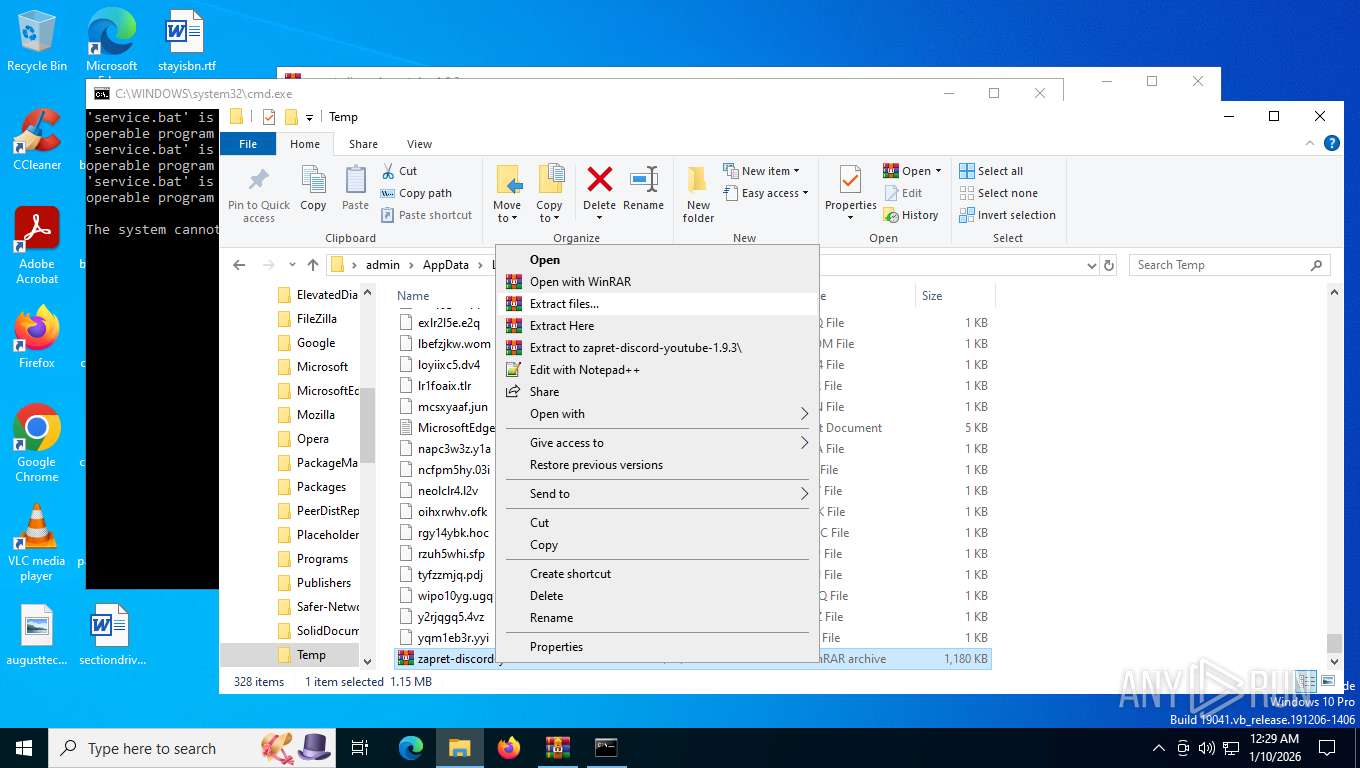
Task: Open the New item dropdown
Action: click(x=761, y=171)
